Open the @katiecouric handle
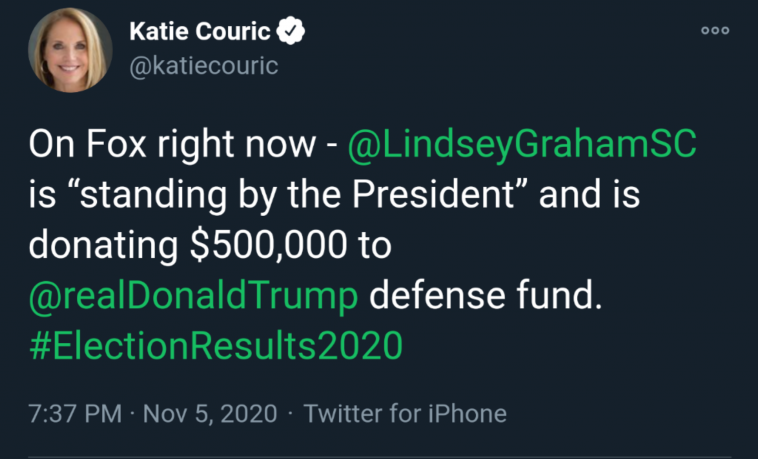Image resolution: width=758 pixels, height=459 pixels. [203, 66]
